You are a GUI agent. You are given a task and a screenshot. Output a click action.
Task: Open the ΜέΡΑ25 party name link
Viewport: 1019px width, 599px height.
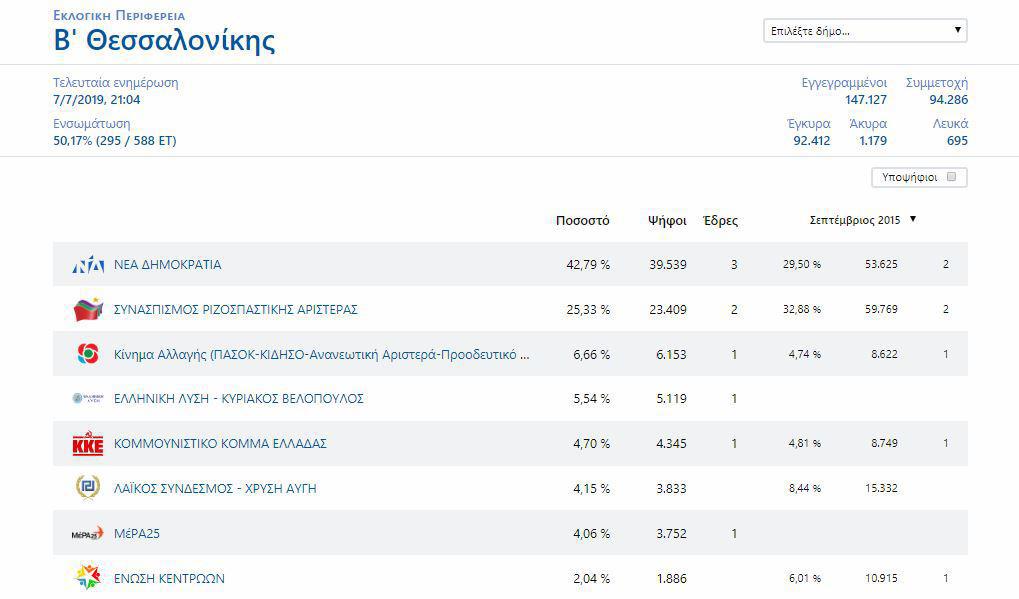[137, 534]
